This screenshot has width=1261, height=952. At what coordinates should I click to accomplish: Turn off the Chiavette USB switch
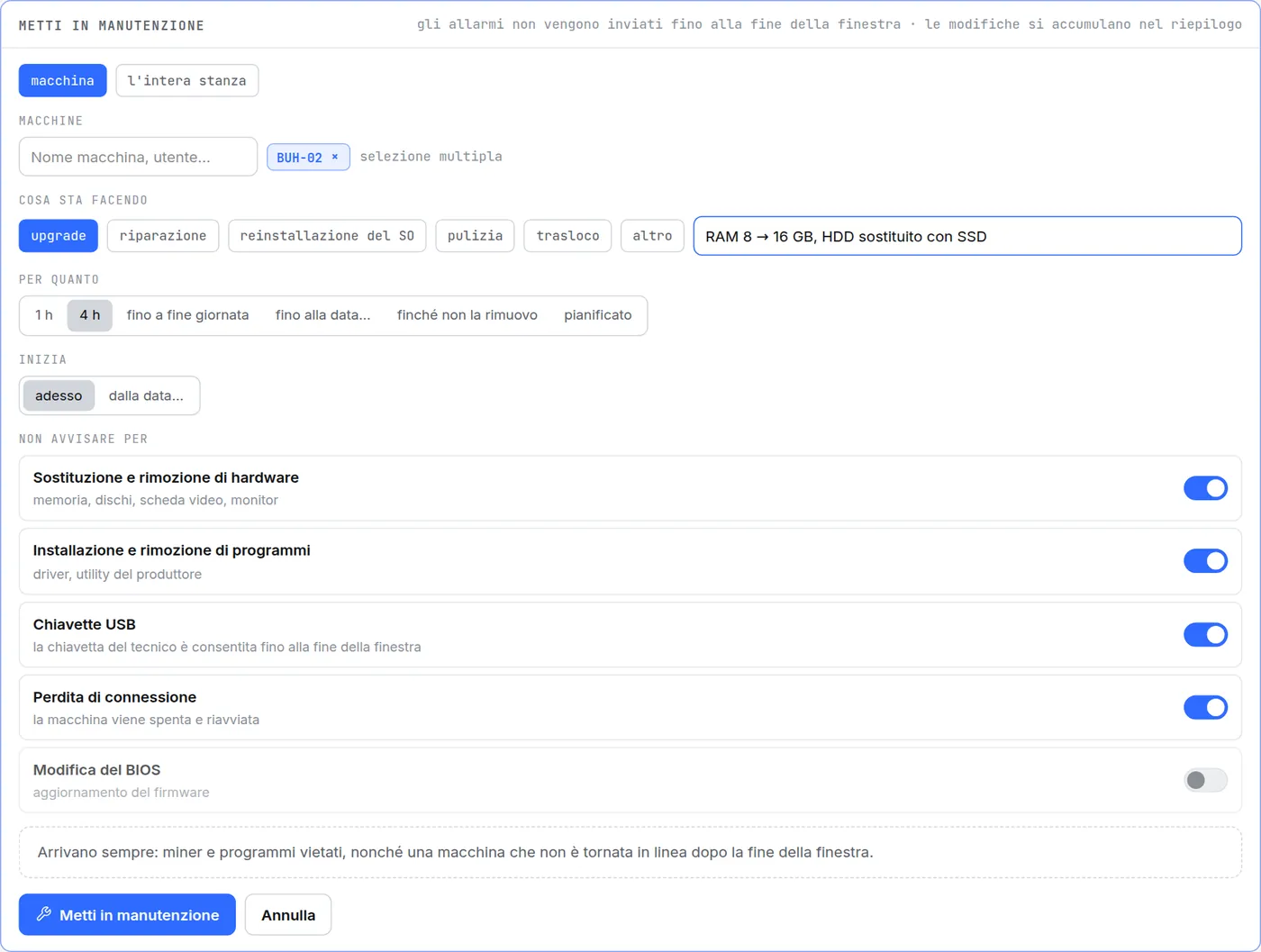(x=1205, y=635)
